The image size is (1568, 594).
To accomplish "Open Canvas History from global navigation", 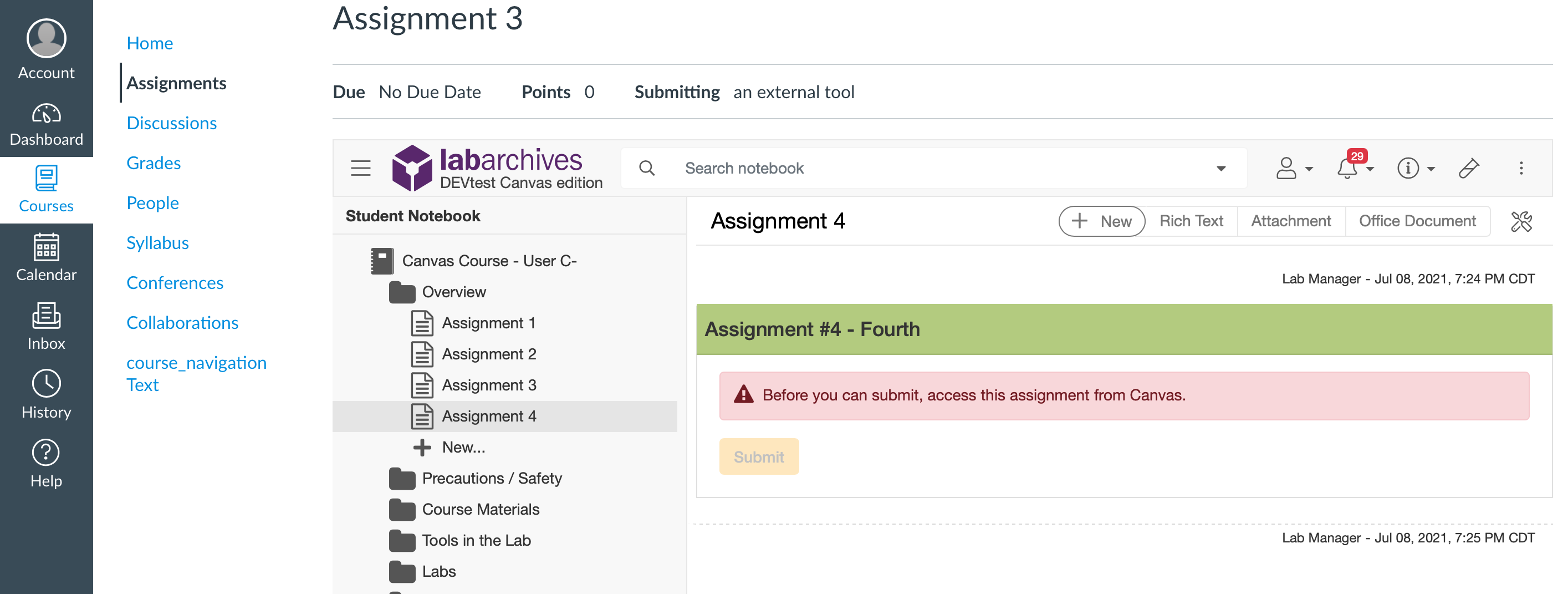I will (46, 395).
